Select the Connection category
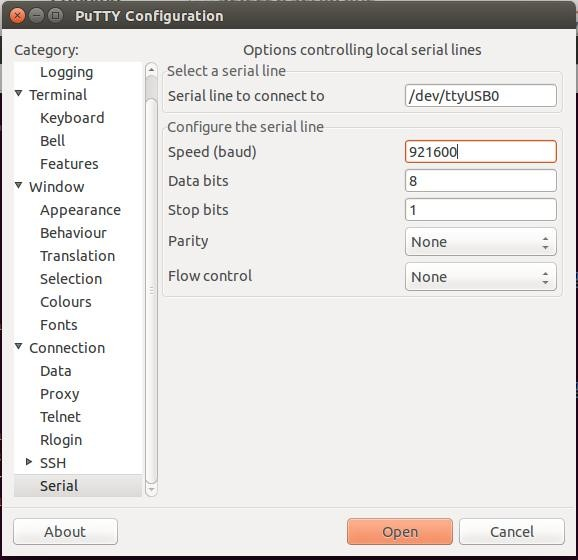Screen dimensions: 578x560 point(67,348)
